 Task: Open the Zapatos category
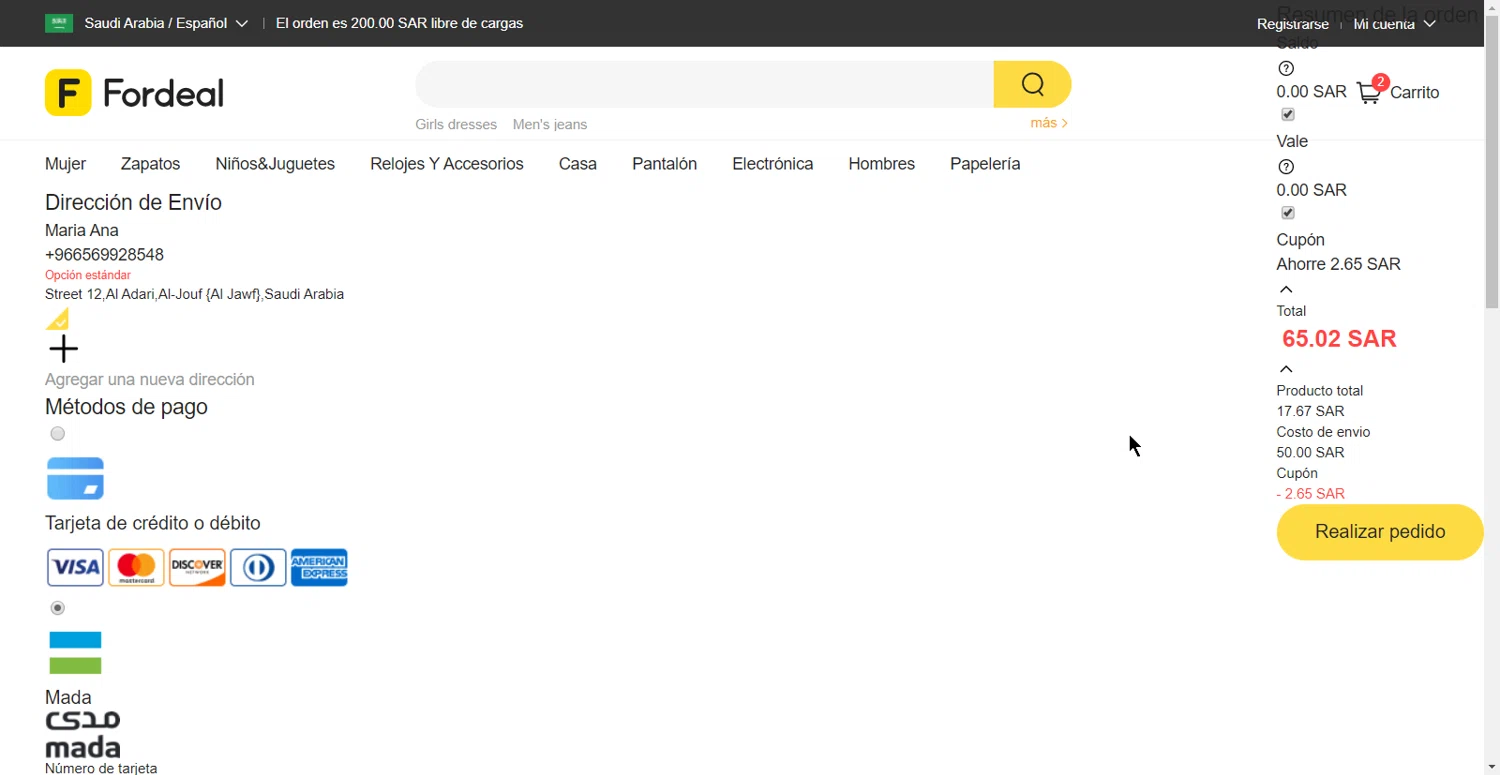click(151, 164)
